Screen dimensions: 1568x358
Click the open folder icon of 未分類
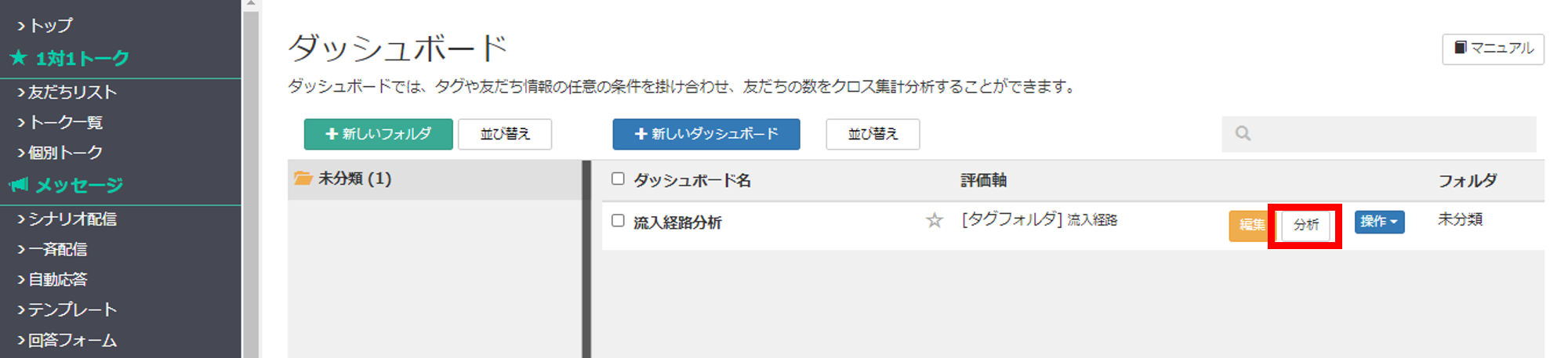(x=303, y=179)
